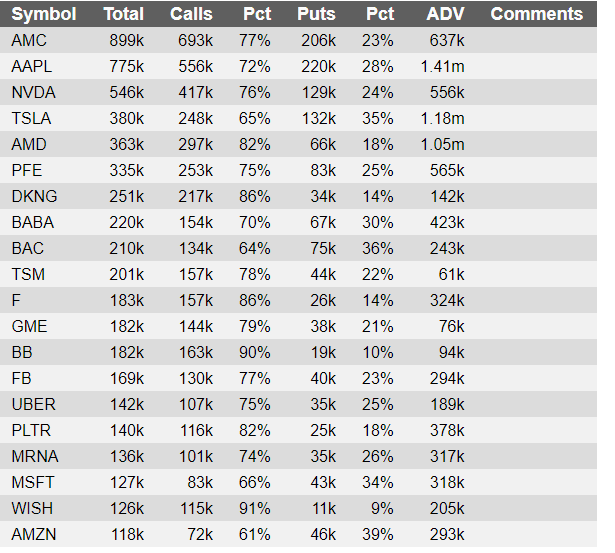
Task: Click the MSFT symbol cell
Action: 33,482
